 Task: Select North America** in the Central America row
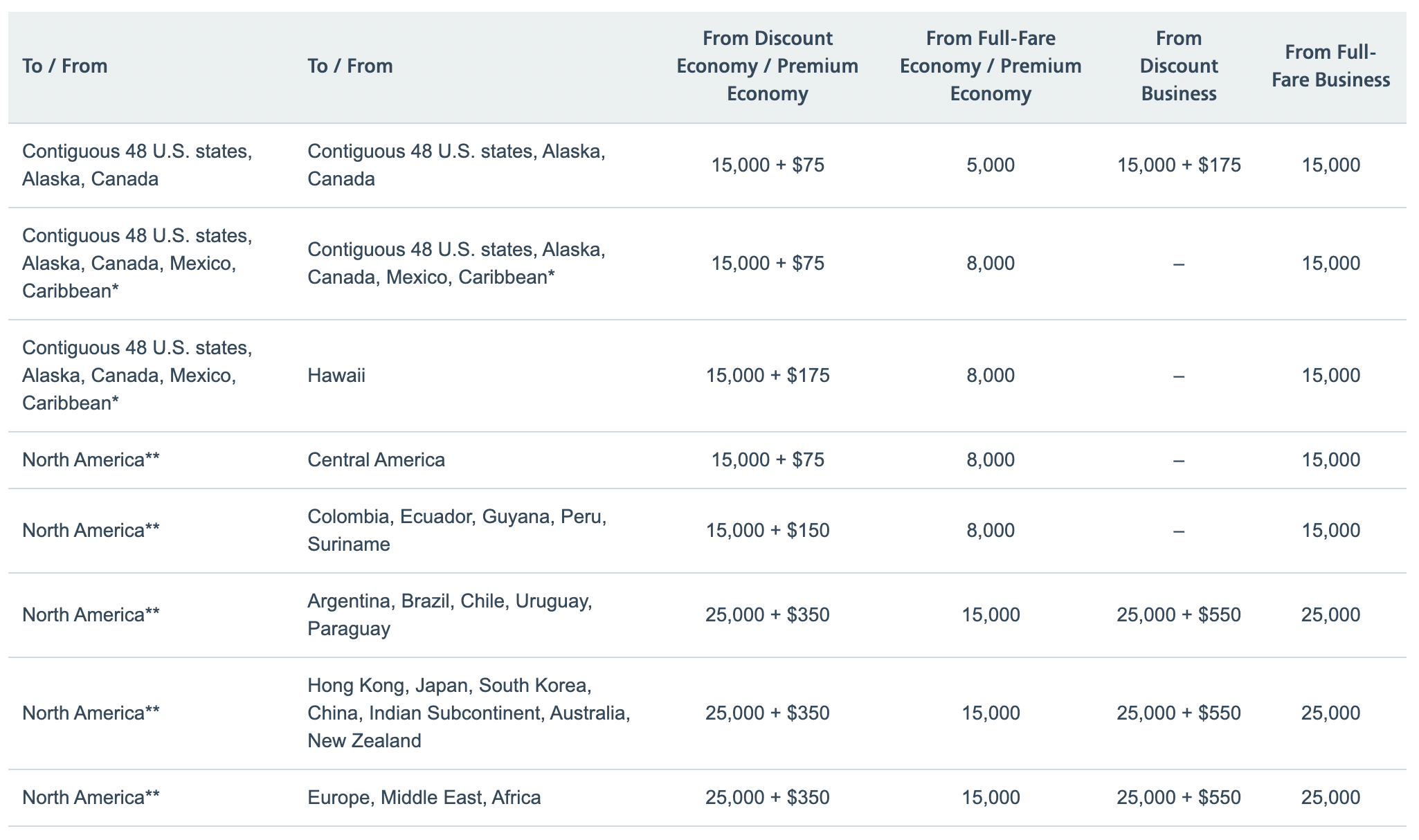point(91,460)
